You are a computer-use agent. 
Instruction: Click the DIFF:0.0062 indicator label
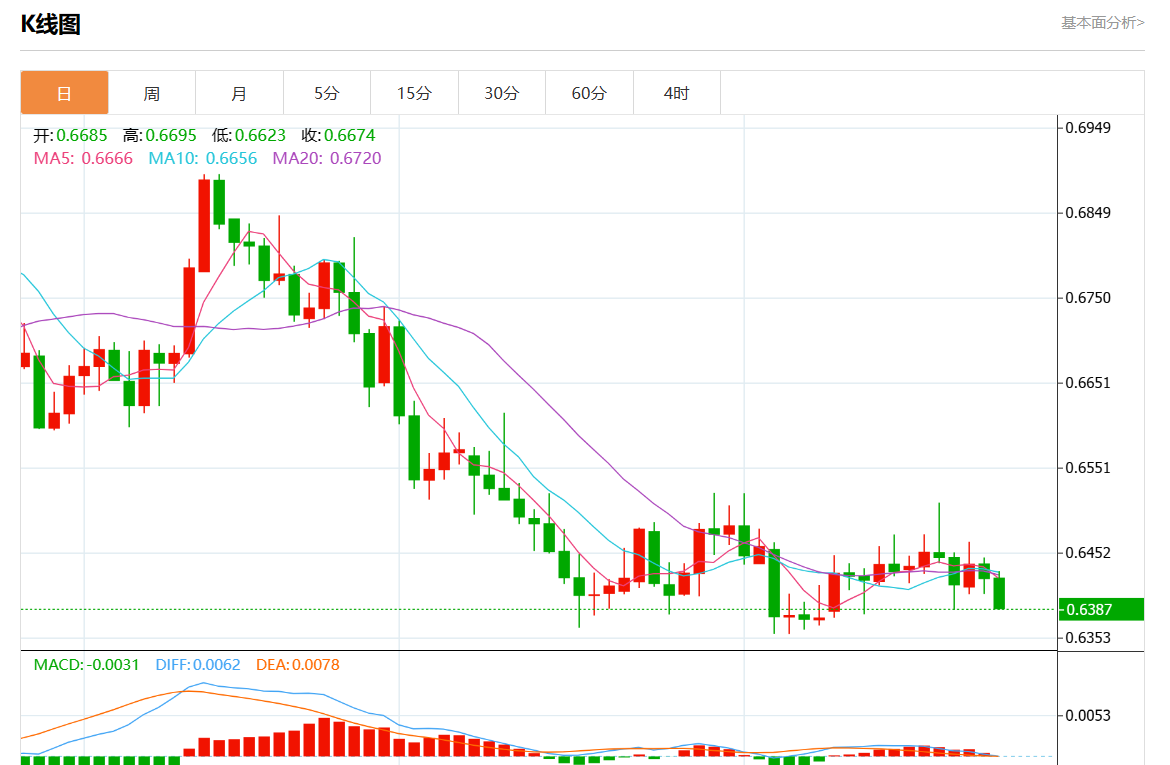coord(198,664)
